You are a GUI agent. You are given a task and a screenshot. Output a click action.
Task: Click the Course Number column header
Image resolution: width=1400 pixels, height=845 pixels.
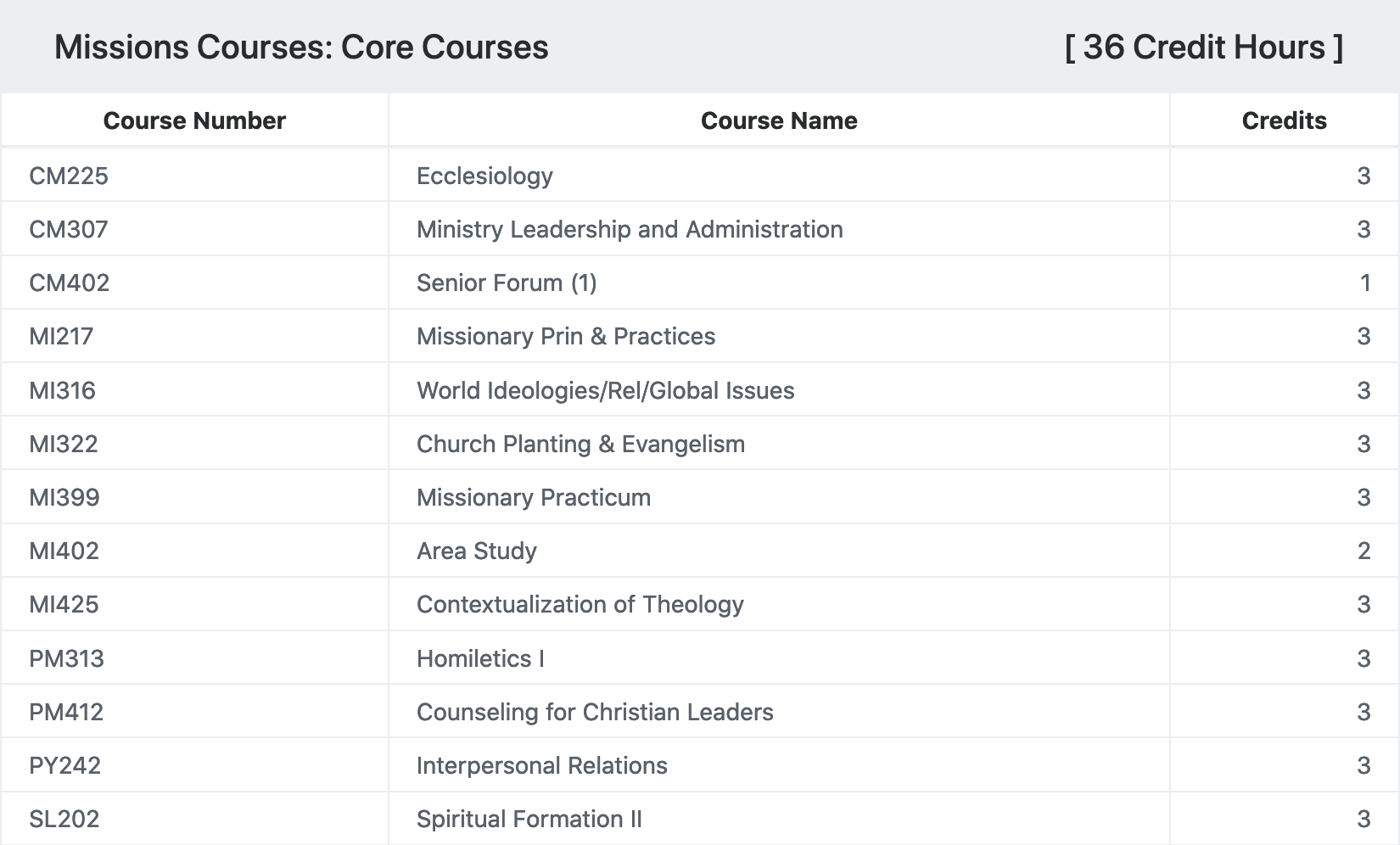194,120
